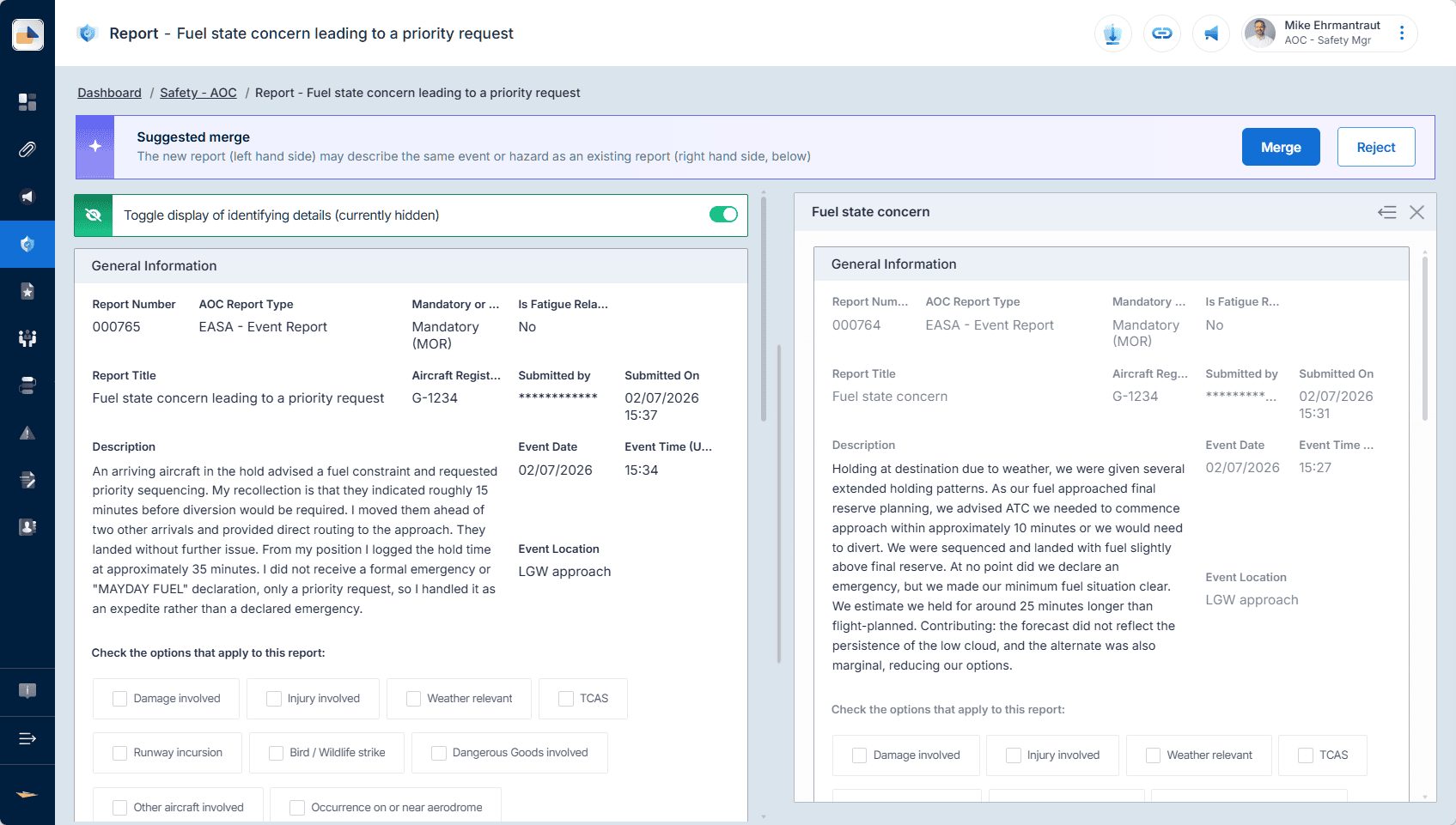Click 'EASA - Event Report' type in left report
Screen dimensions: 1456x825
[263, 327]
